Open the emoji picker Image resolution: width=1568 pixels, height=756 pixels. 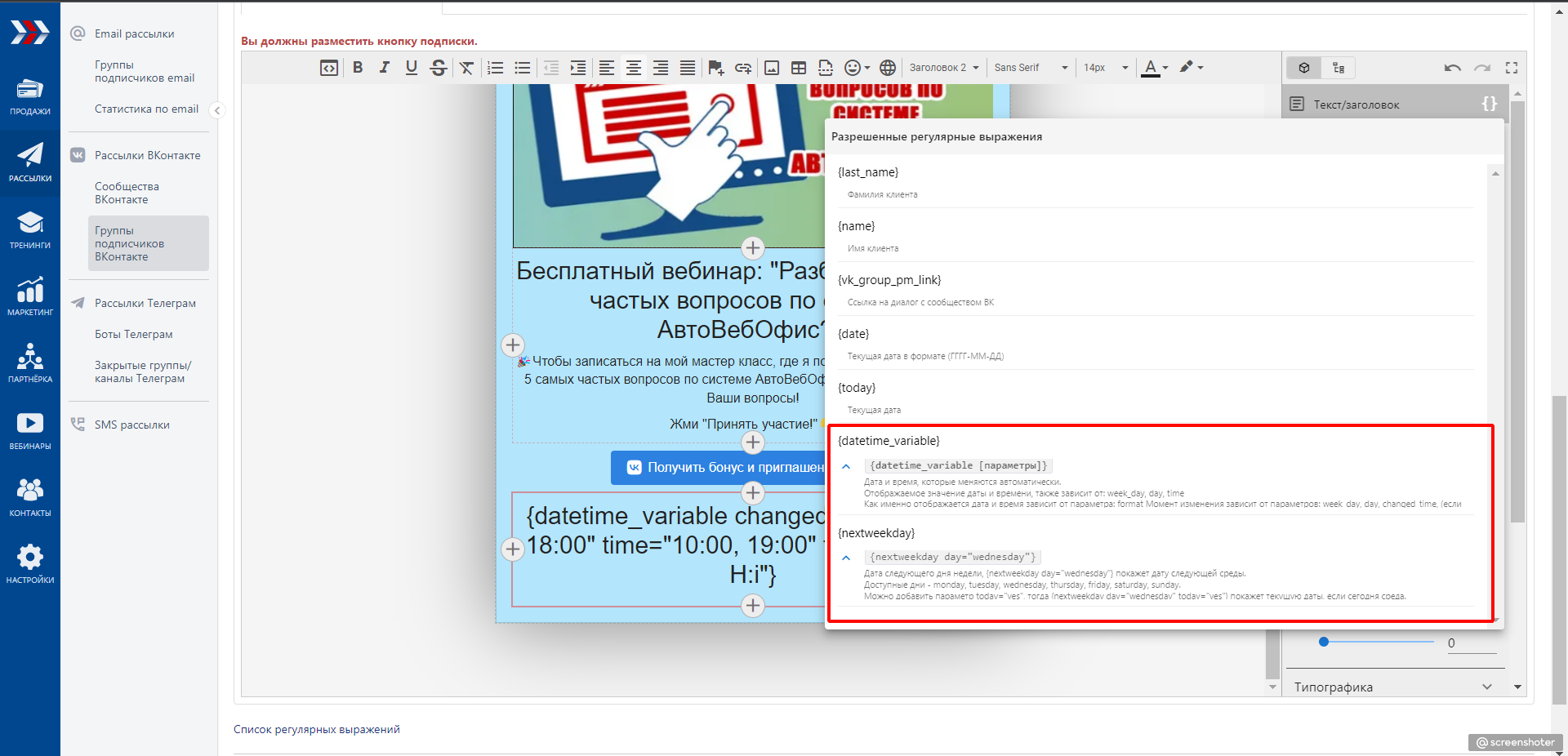pyautogui.click(x=856, y=68)
